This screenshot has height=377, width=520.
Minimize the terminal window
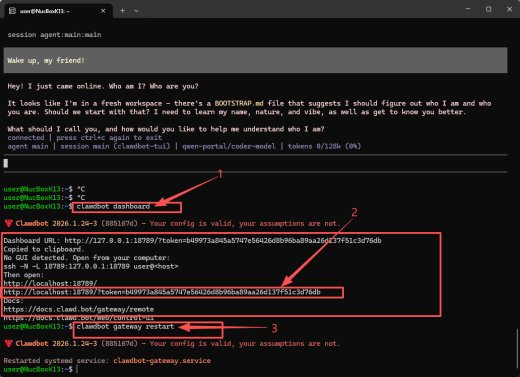(x=468, y=9)
